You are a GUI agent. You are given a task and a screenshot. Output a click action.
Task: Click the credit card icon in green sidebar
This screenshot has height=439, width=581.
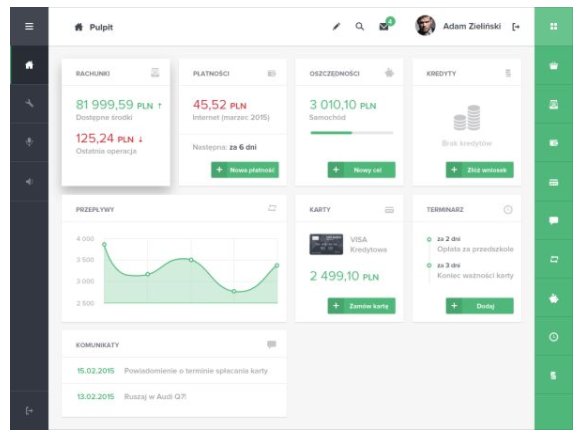point(553,182)
